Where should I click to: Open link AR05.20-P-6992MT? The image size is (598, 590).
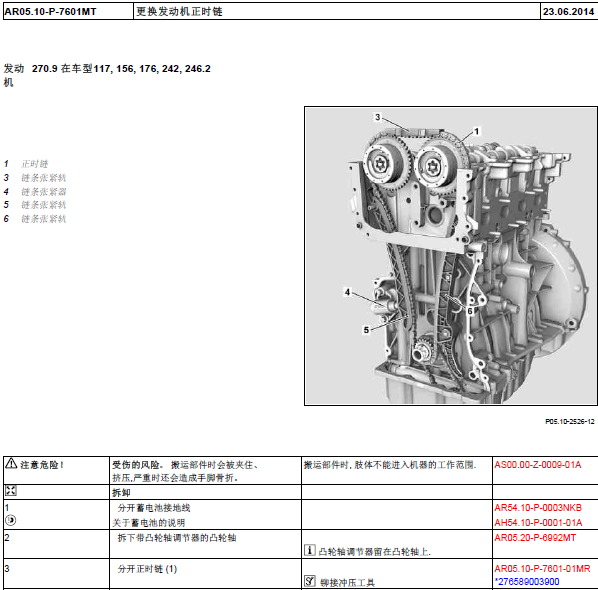[535, 538]
